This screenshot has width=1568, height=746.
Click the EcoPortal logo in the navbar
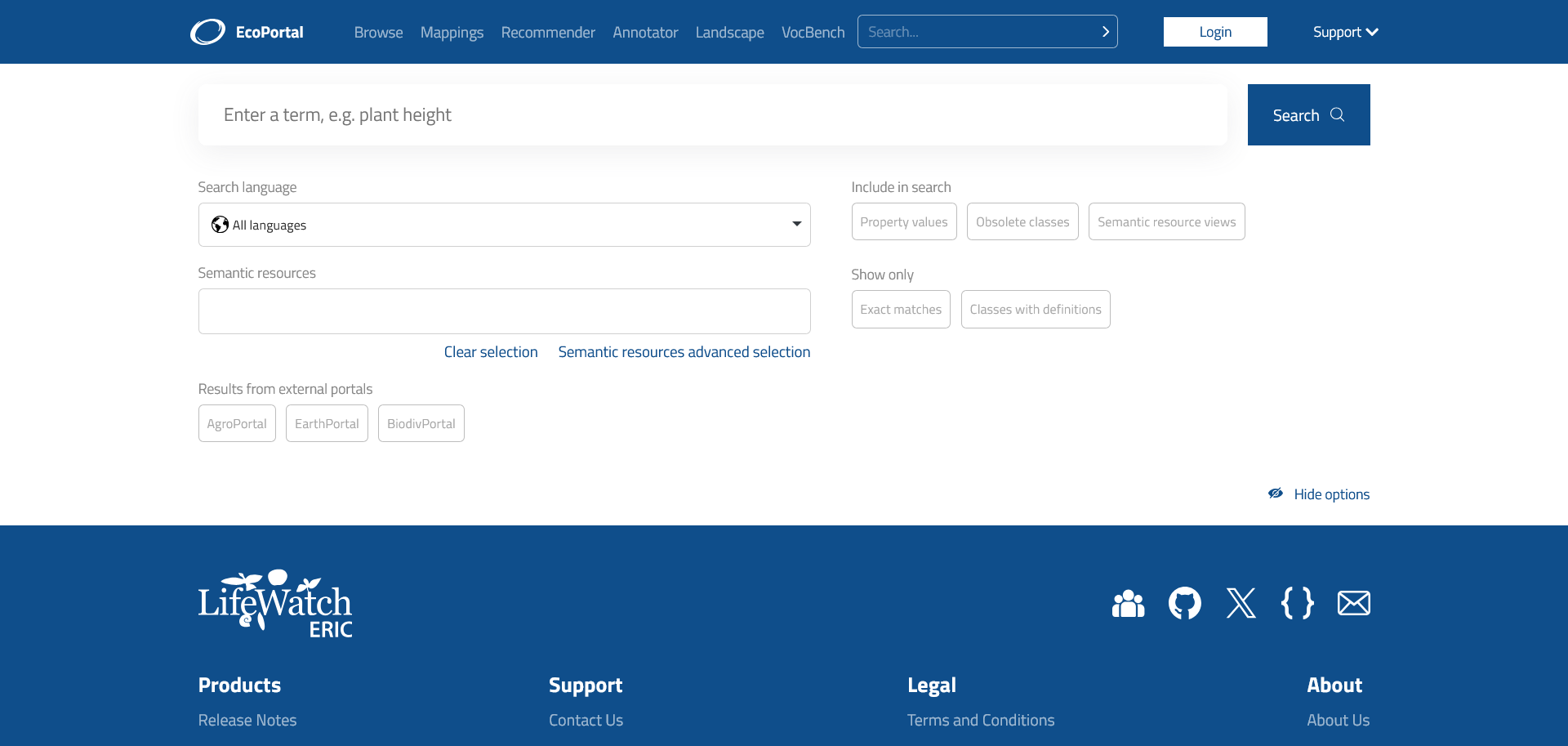(246, 31)
